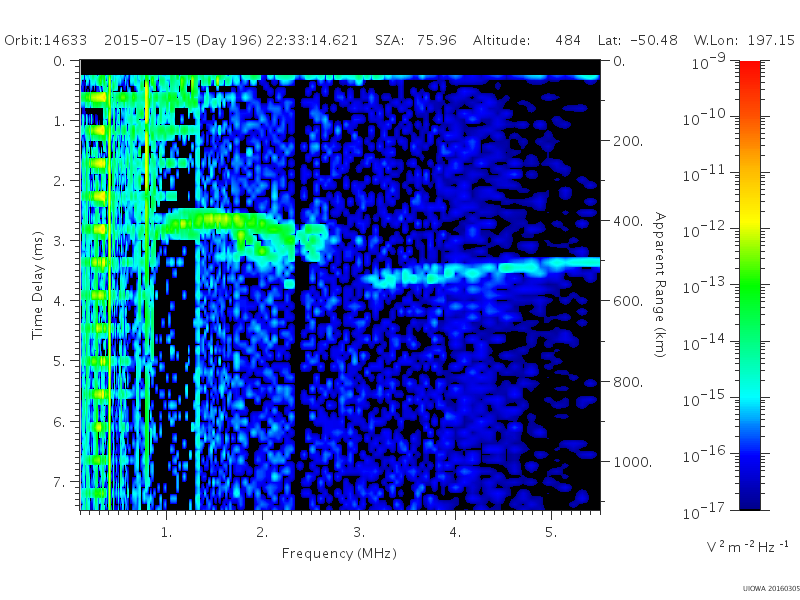Click the 7. tick on time delay axis
This screenshot has height=600, width=800.
[x=60, y=482]
